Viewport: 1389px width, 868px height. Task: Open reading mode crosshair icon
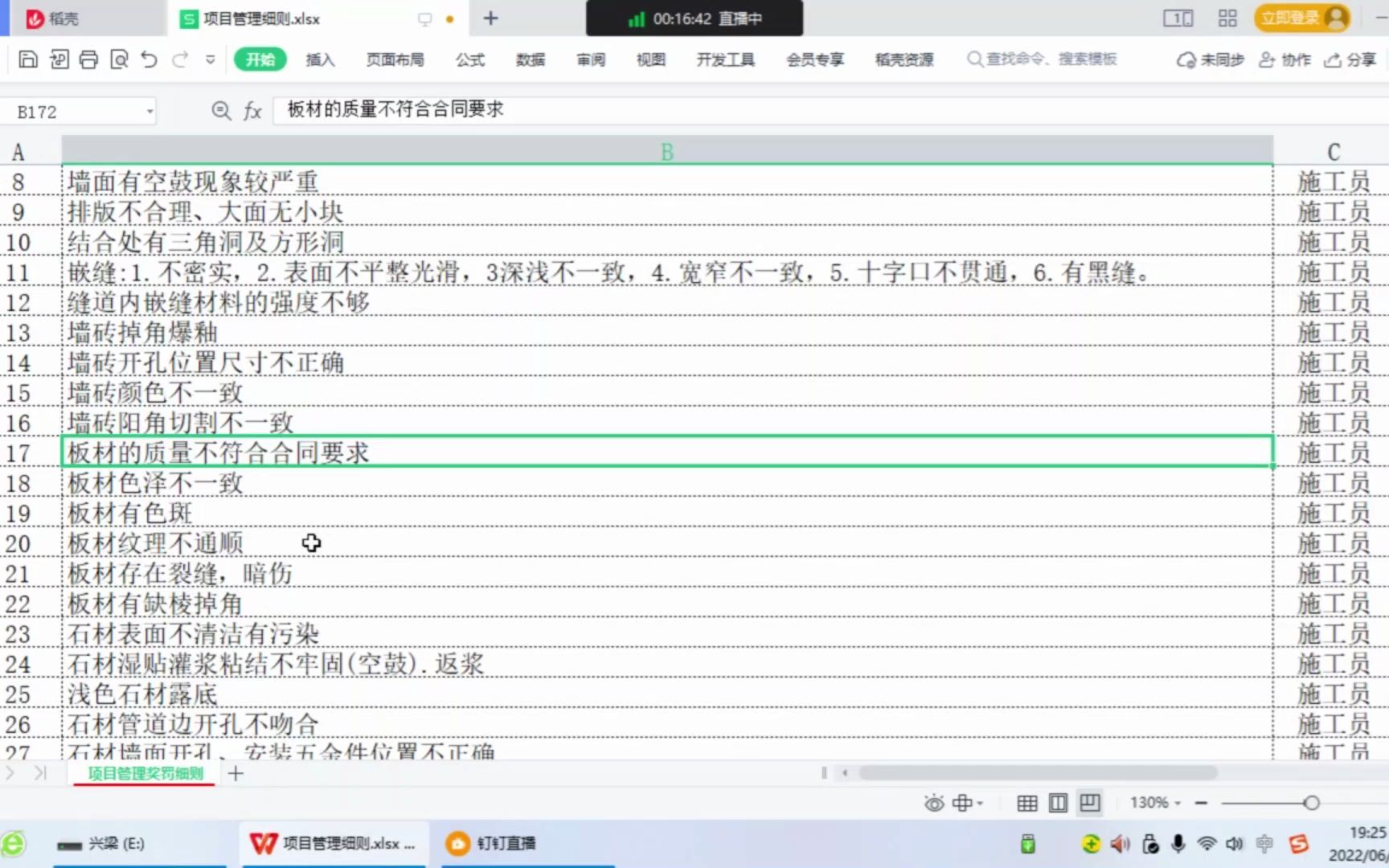(x=962, y=802)
